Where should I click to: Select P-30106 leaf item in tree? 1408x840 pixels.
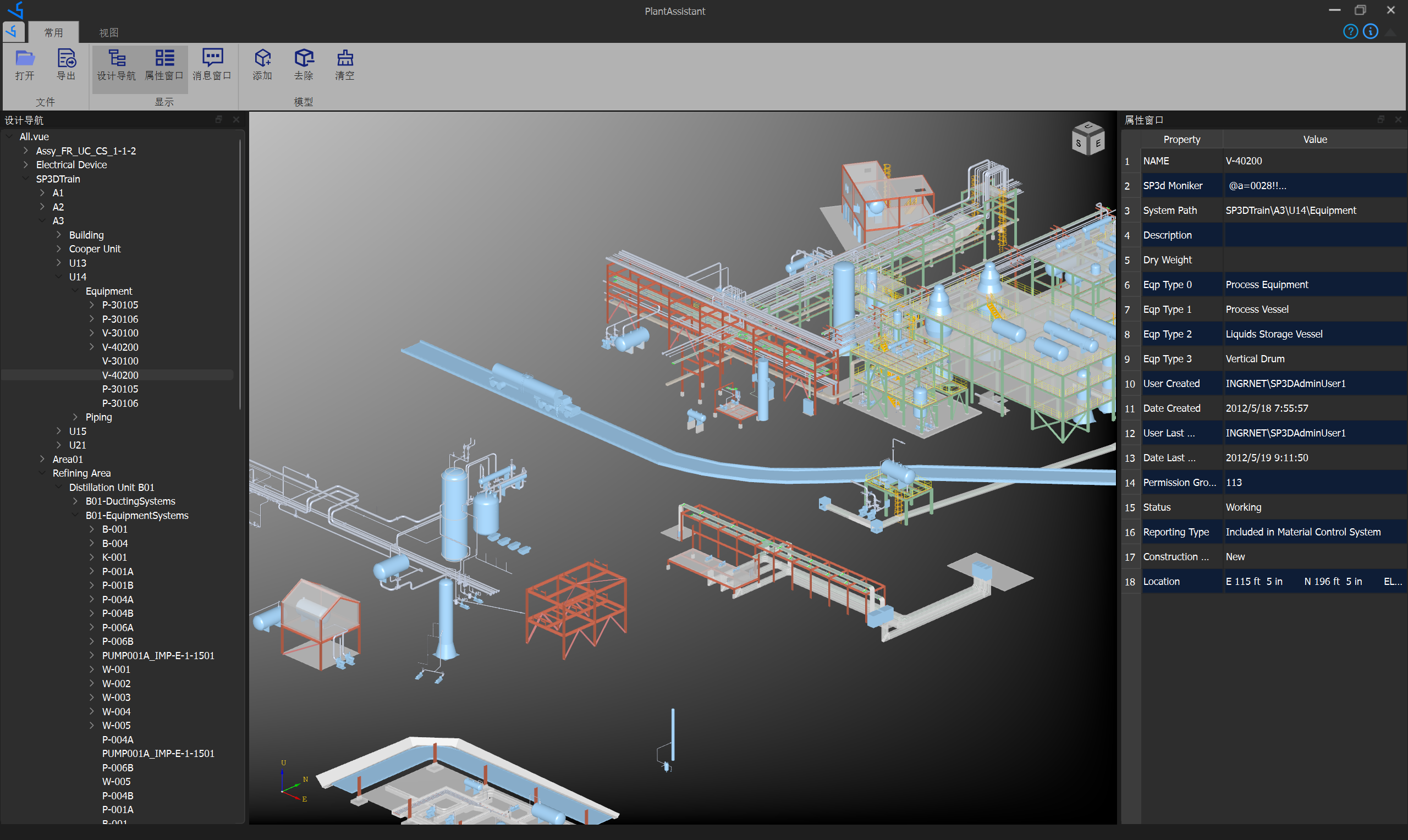pos(120,403)
